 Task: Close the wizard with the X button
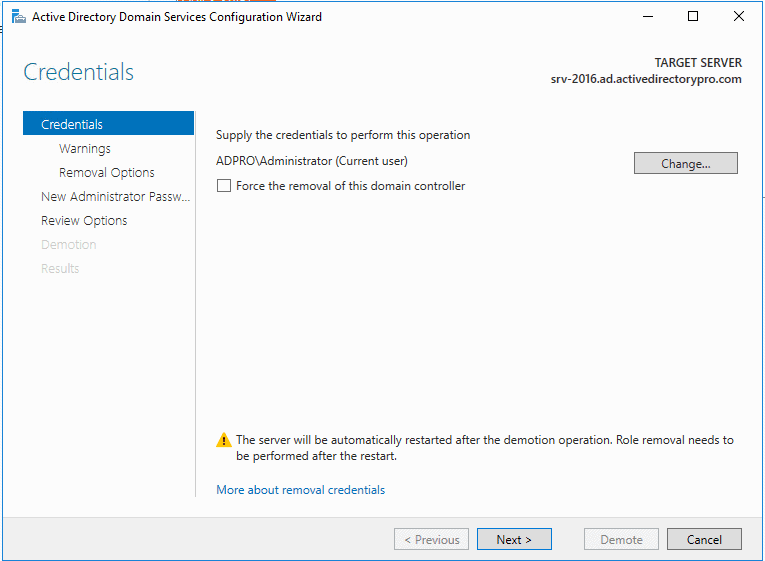739,17
